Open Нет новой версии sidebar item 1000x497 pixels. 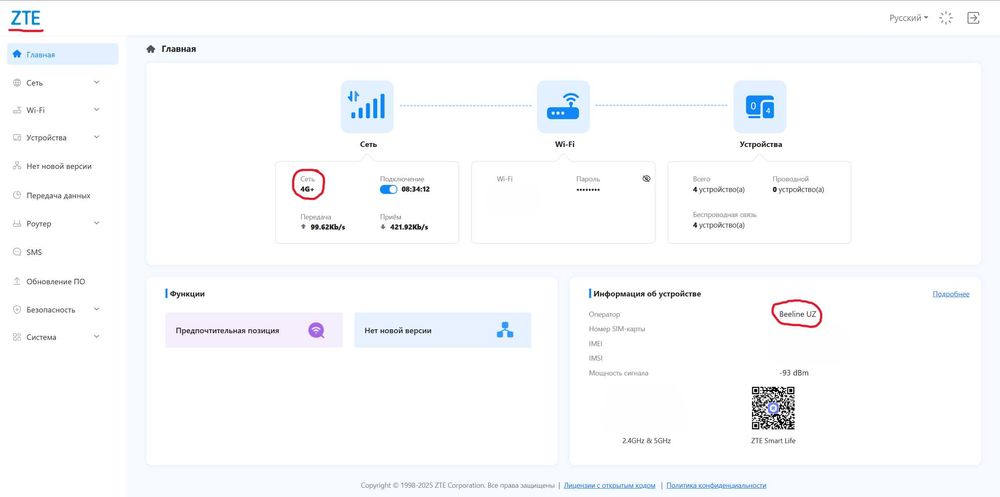(62, 166)
